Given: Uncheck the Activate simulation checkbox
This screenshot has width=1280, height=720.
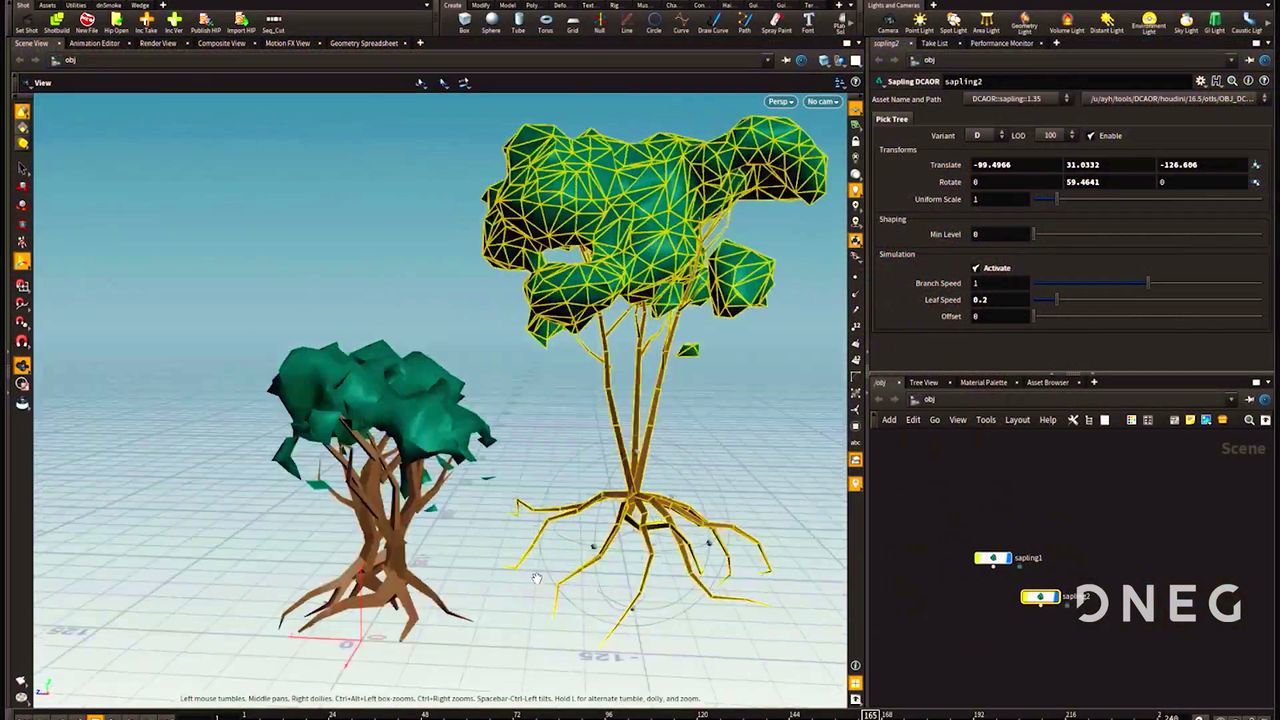Looking at the screenshot, I should (x=976, y=268).
